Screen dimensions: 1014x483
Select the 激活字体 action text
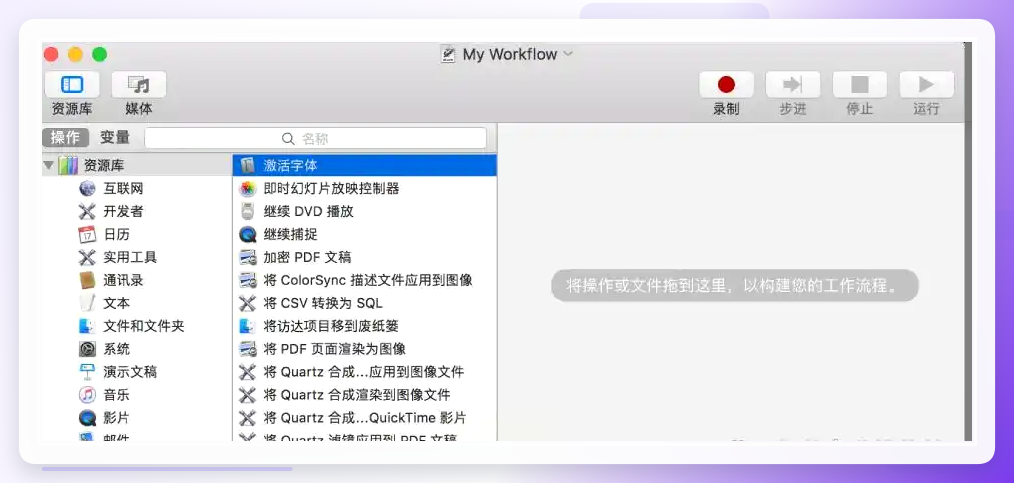[x=290, y=166]
